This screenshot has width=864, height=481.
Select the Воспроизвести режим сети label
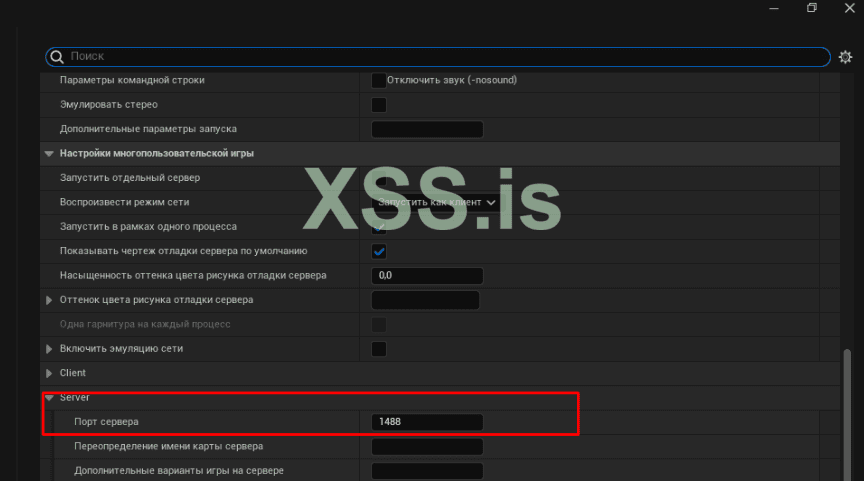click(125, 202)
